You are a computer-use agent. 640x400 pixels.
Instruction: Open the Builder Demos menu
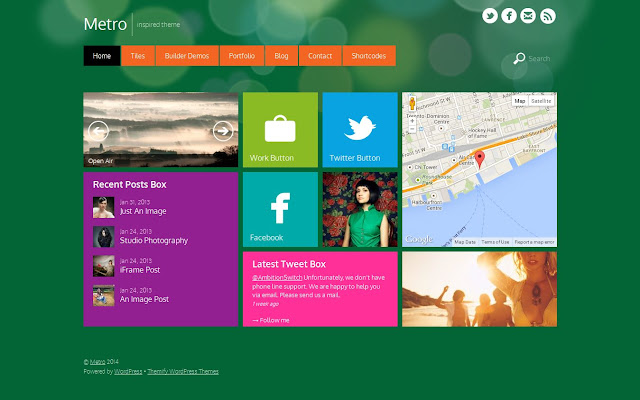tap(187, 56)
